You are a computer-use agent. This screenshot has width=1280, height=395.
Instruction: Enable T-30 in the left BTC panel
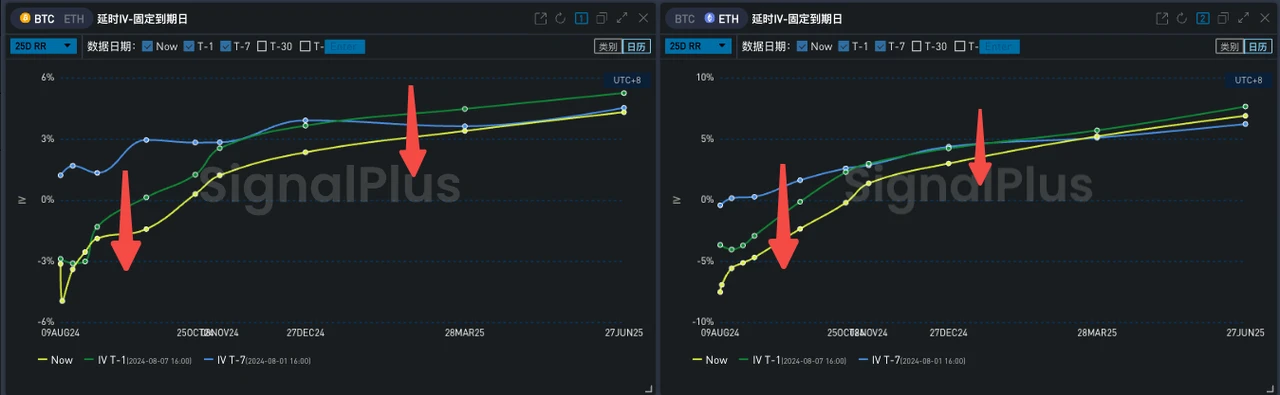263,46
